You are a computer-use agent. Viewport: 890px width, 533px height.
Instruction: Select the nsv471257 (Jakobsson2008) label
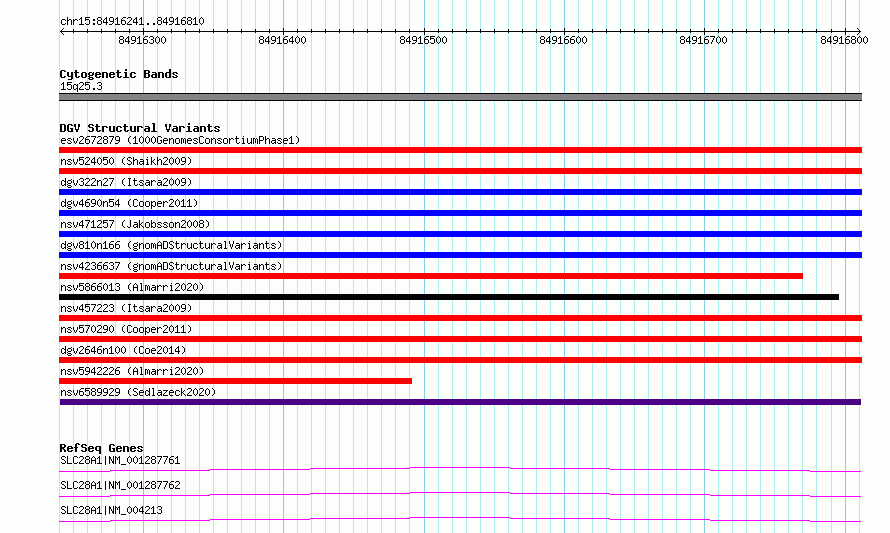click(x=135, y=224)
